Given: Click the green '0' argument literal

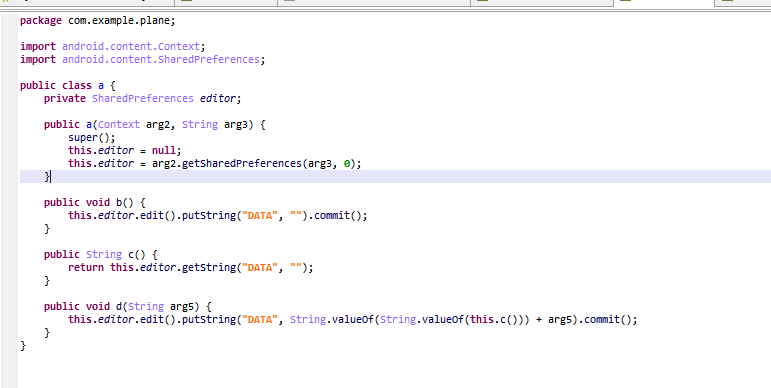Looking at the screenshot, I should coord(346,163).
